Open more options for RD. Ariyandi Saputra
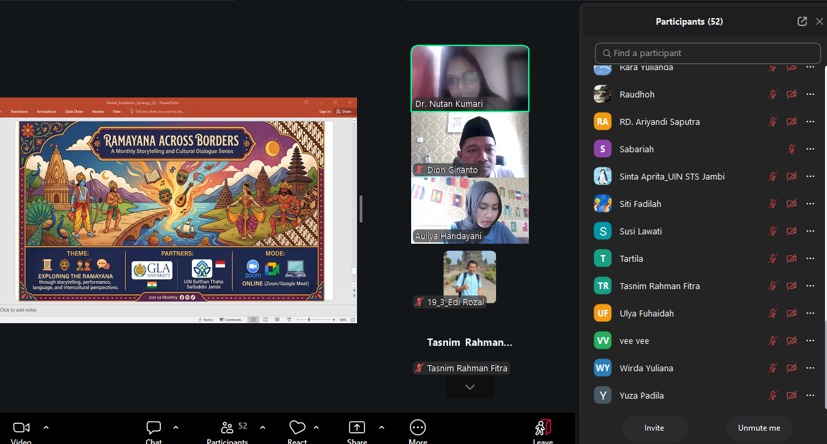This screenshot has height=444, width=827. (810, 122)
